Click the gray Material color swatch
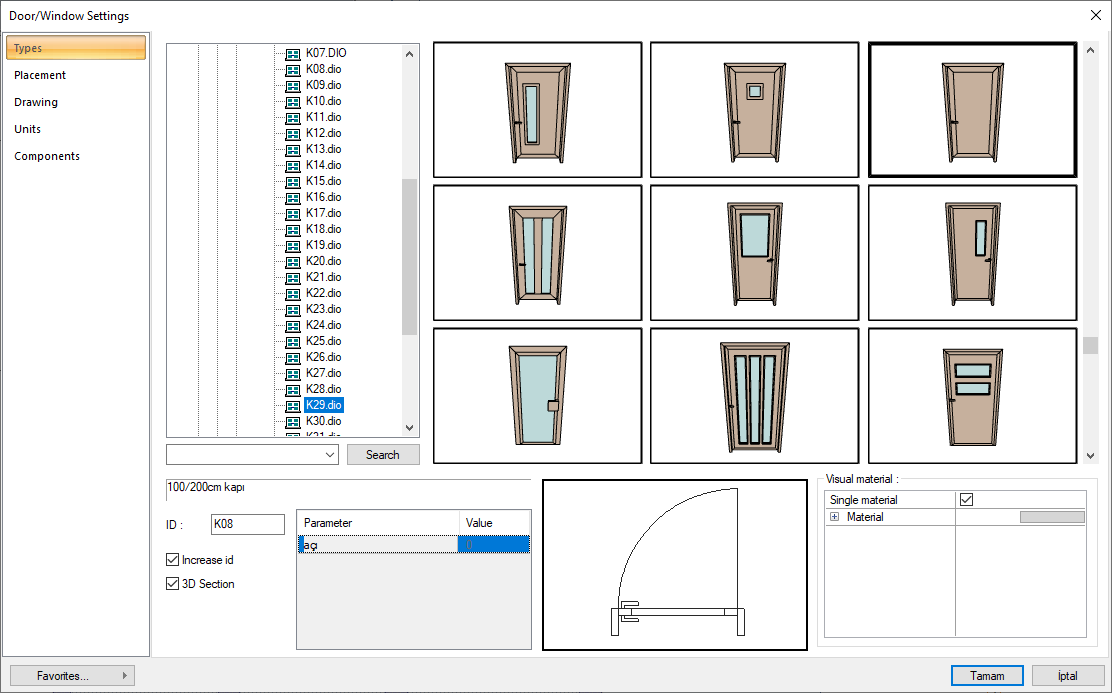Screen dimensions: 1112x693 click(1051, 517)
